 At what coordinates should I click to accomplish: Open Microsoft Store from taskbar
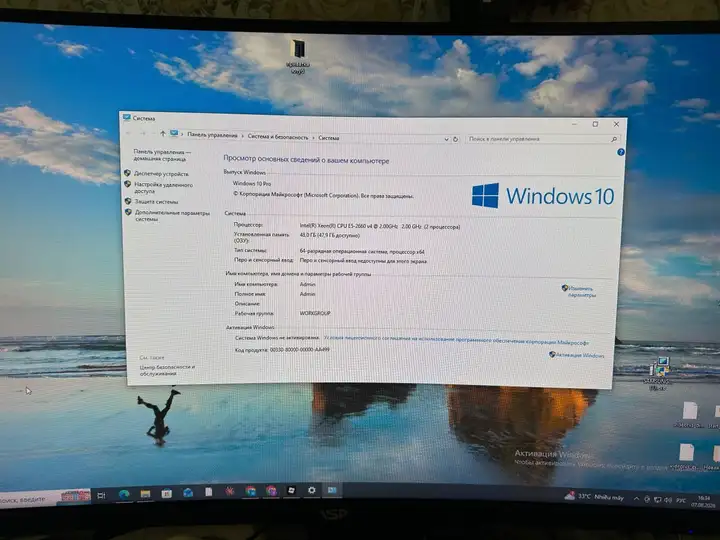pos(167,494)
